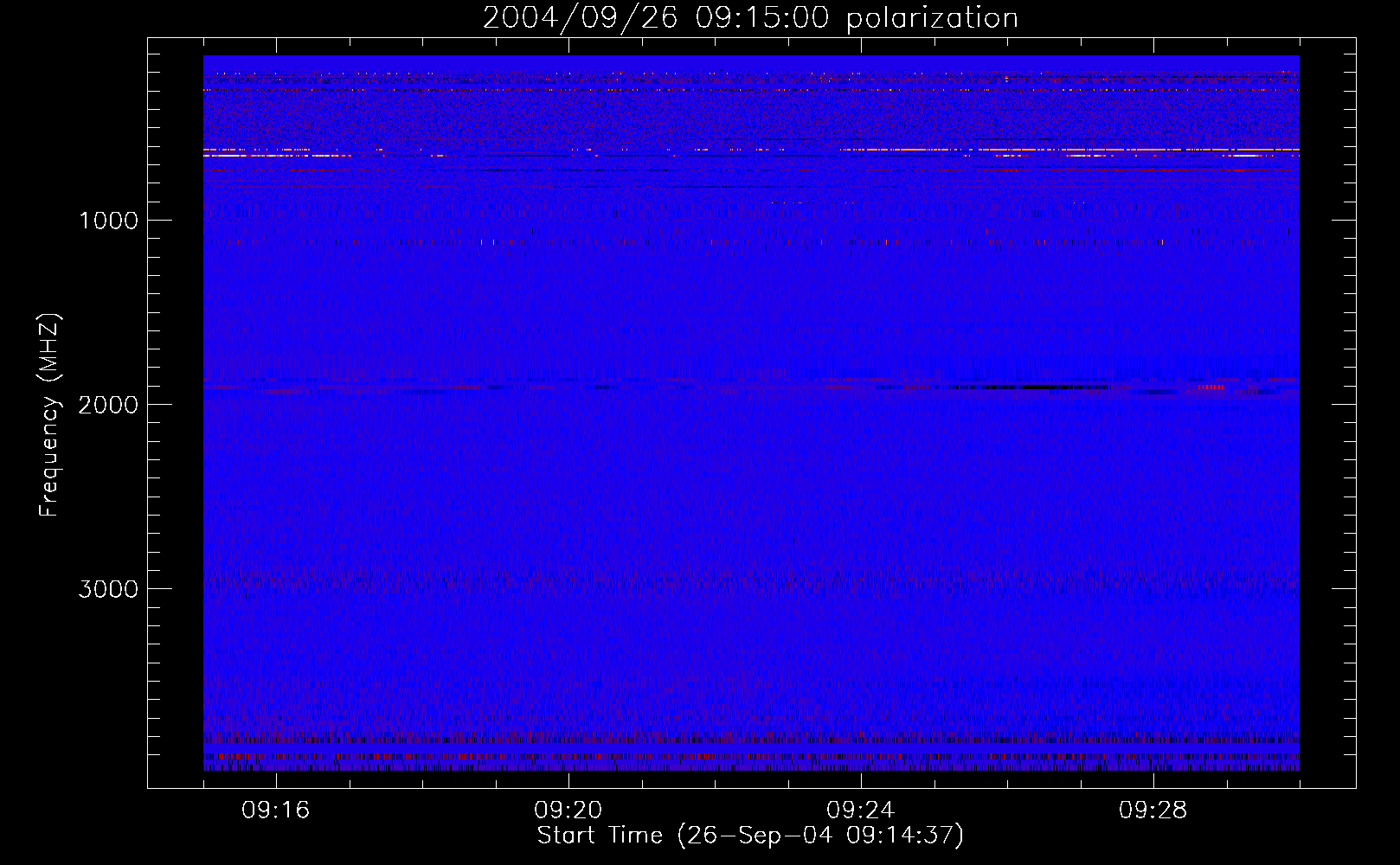
Task: Click the 09:28 time tick label
Action: coord(1153,811)
